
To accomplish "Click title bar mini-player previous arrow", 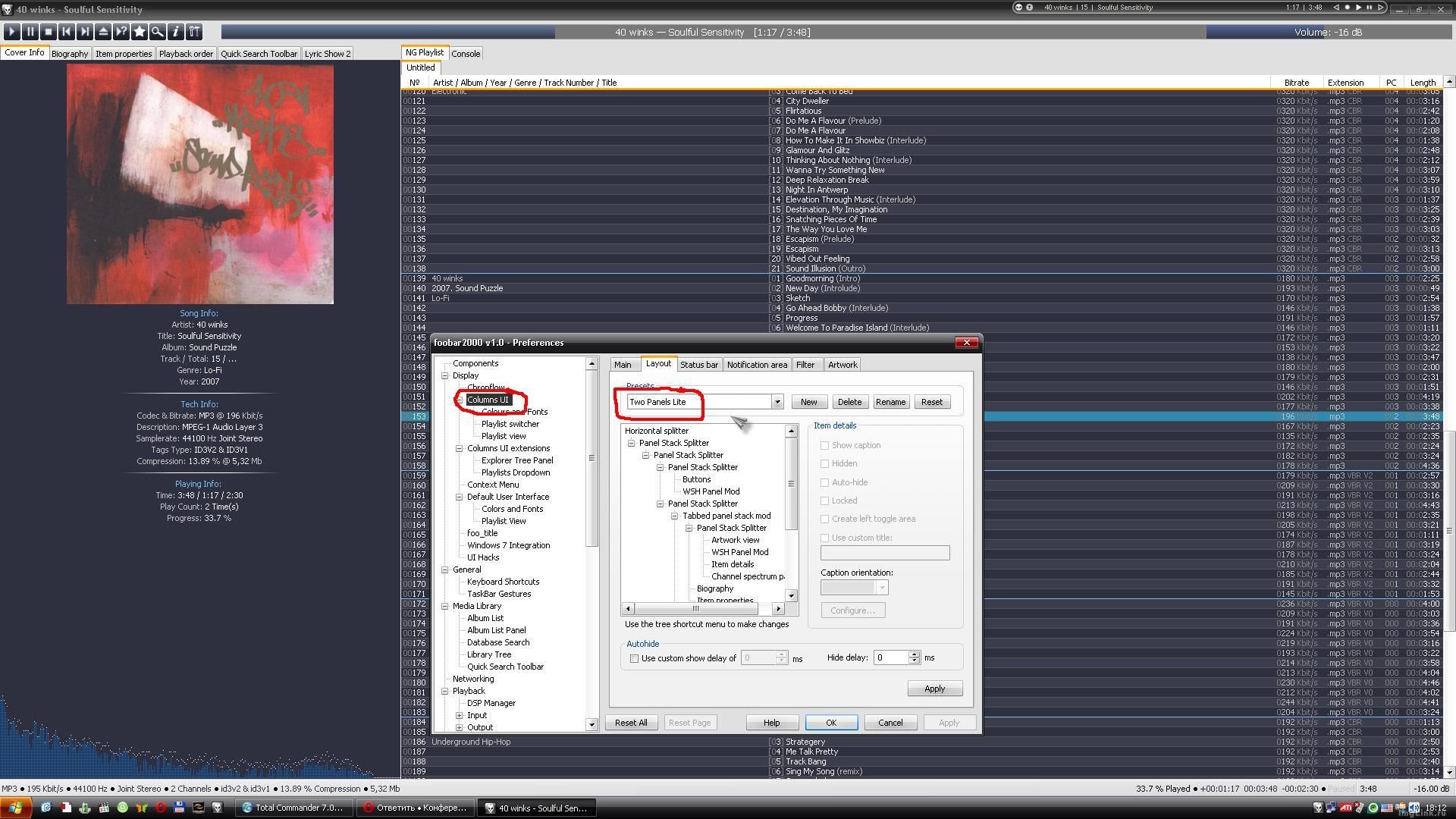I will click(x=1336, y=8).
